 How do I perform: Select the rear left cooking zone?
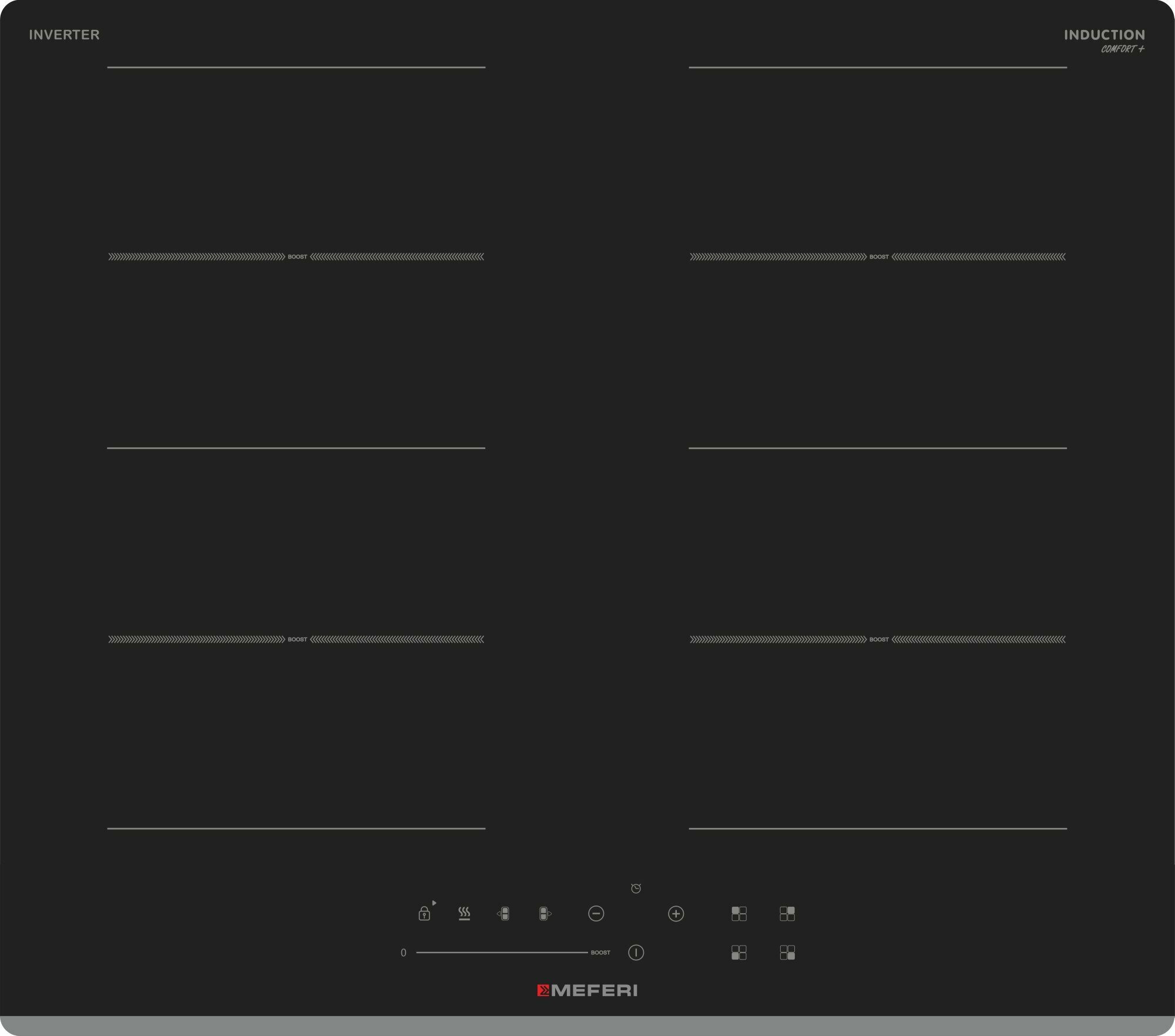click(739, 913)
